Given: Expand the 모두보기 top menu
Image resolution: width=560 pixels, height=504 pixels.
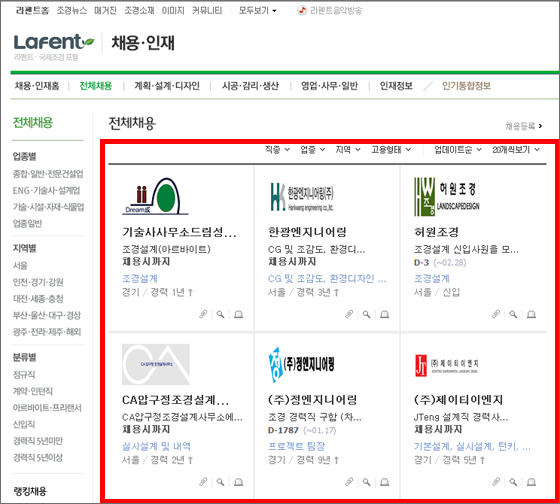Looking at the screenshot, I should 258,10.
